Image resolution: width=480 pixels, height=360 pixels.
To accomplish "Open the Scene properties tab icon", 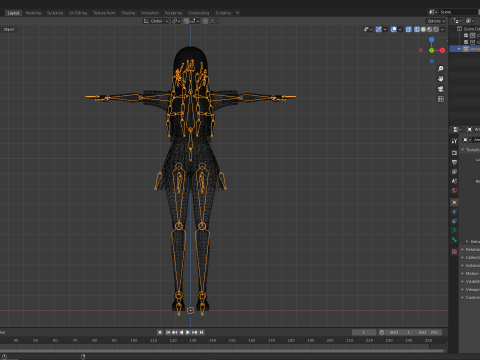I will point(454,181).
